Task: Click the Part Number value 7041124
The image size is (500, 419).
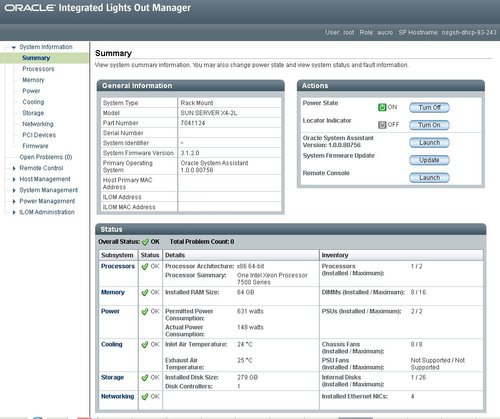Action: click(x=193, y=123)
